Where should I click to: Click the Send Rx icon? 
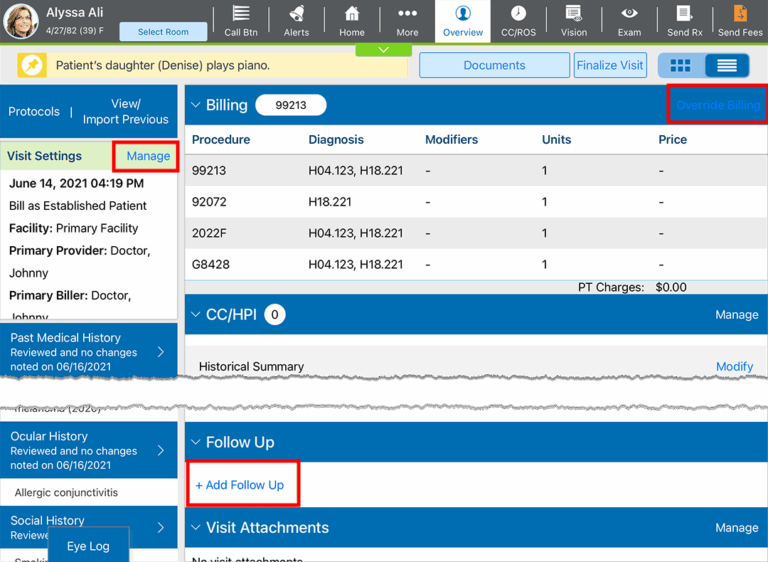point(684,20)
